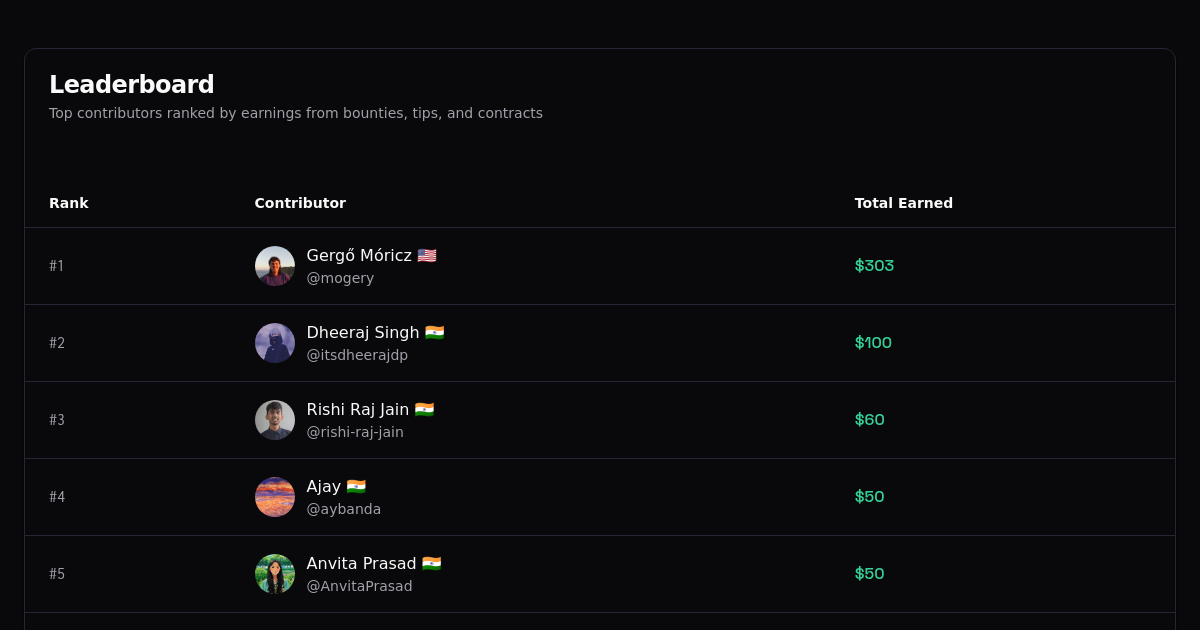This screenshot has width=1200, height=630.
Task: Click the @itsdheerajdp username
Action: [357, 354]
